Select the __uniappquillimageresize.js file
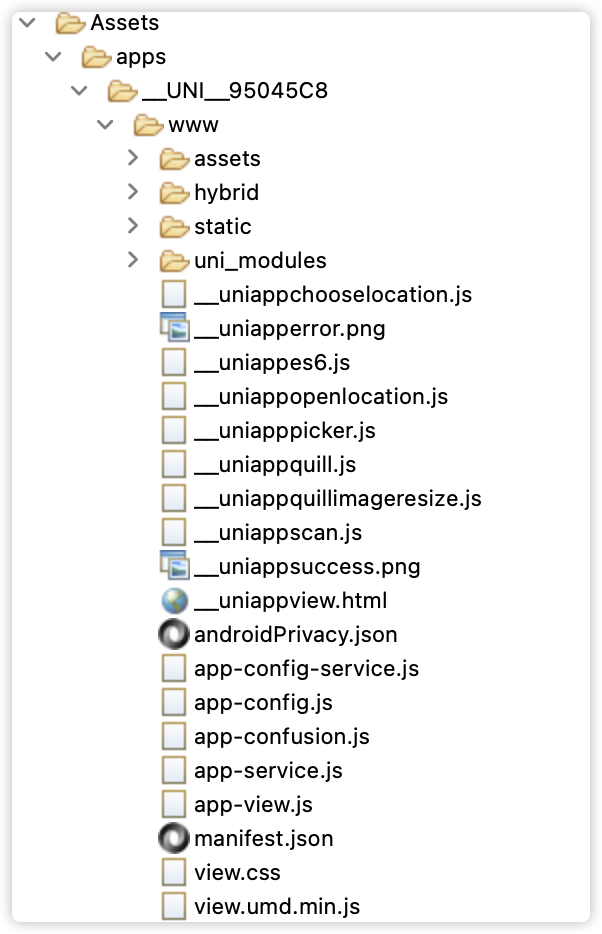Viewport: 602px width, 934px height. click(x=337, y=498)
